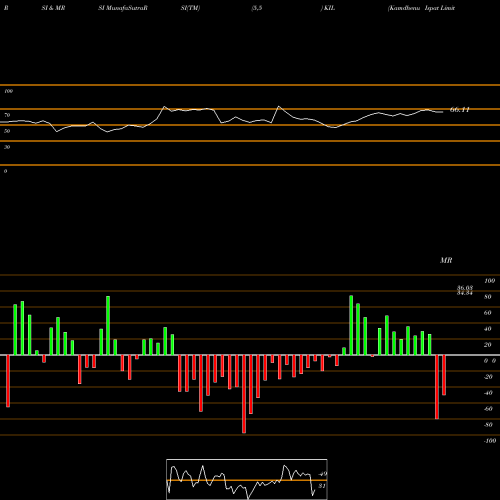Click the MR axis label 20
Viewport: 500px width, 500px height.
488,345
